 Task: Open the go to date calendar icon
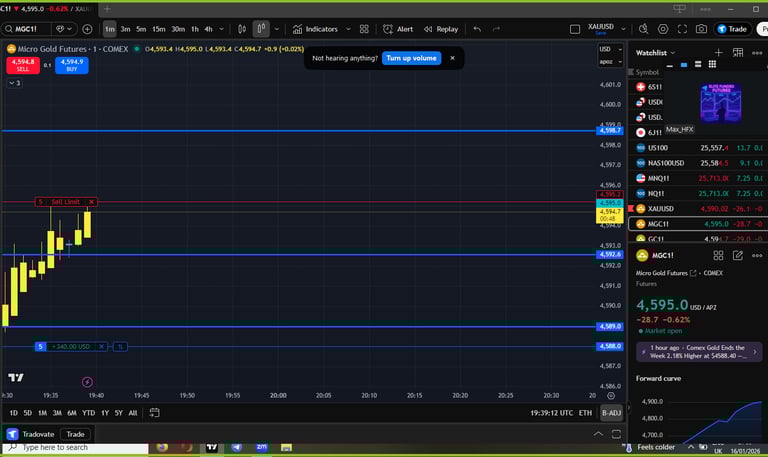(154, 412)
